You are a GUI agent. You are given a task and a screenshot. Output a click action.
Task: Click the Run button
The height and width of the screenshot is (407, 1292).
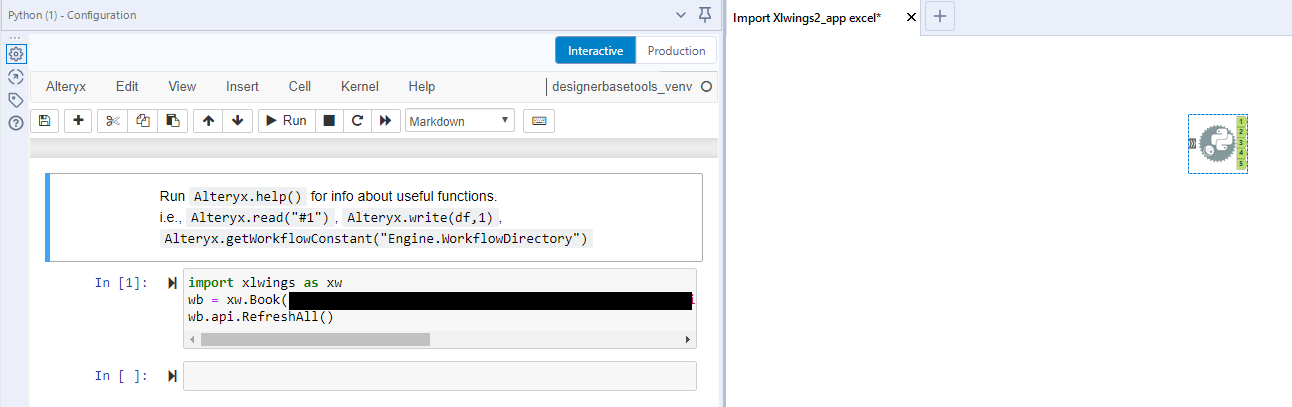coord(285,121)
